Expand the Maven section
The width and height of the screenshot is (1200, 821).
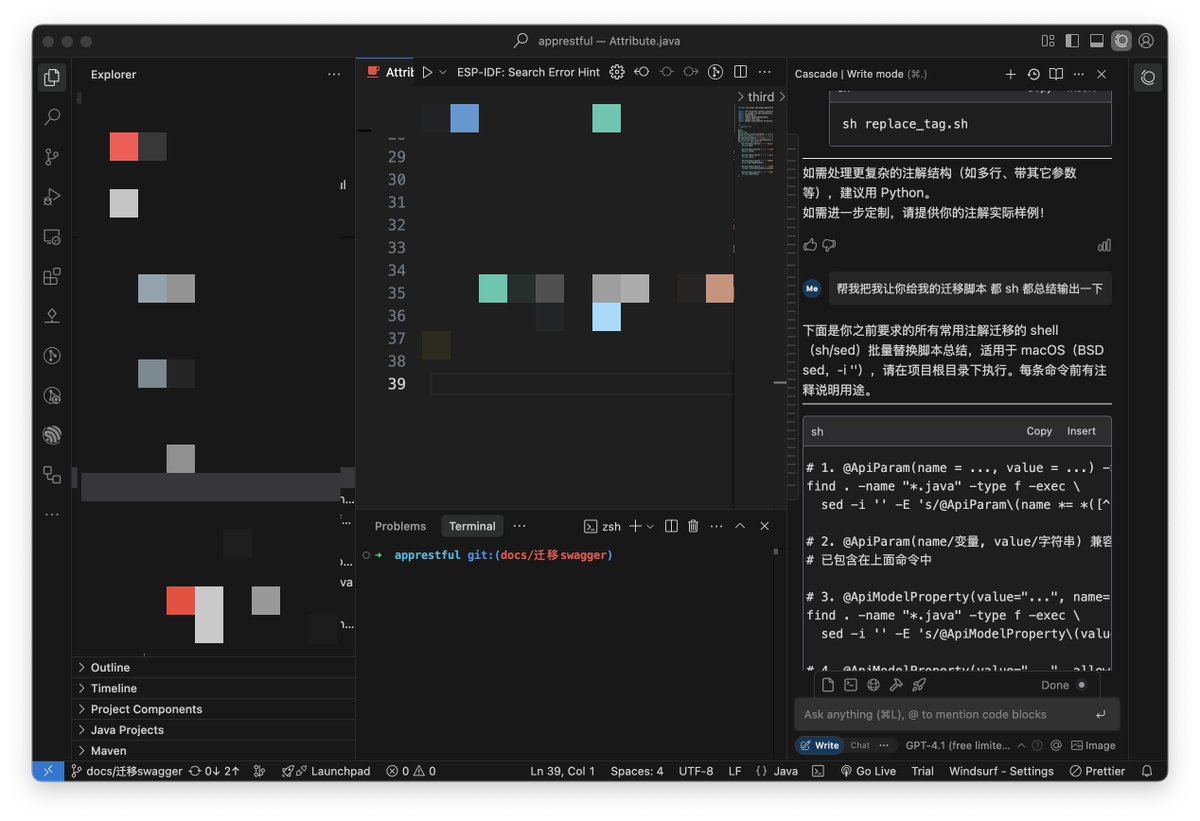pyautogui.click(x=214, y=750)
